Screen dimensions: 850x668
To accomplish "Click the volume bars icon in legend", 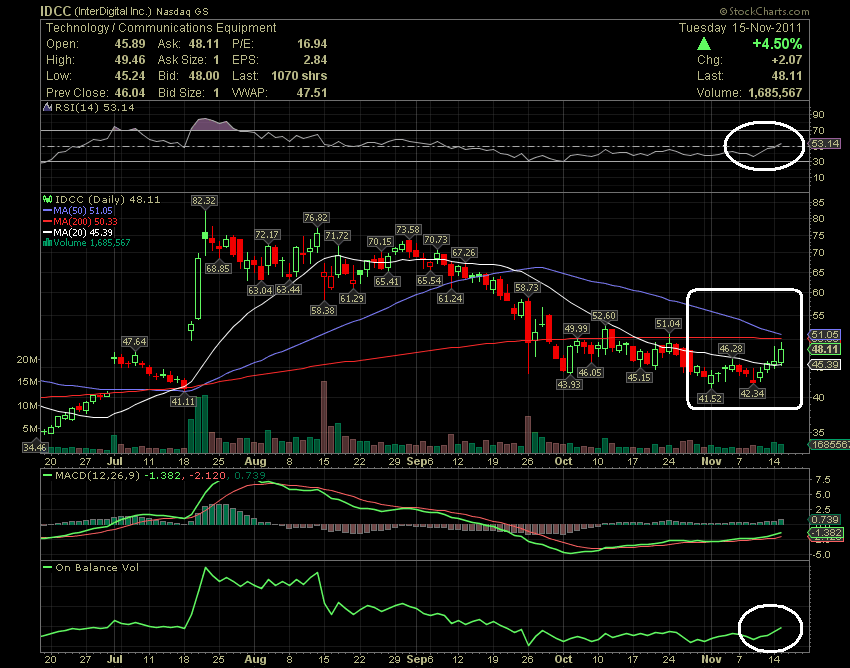I will (x=47, y=243).
